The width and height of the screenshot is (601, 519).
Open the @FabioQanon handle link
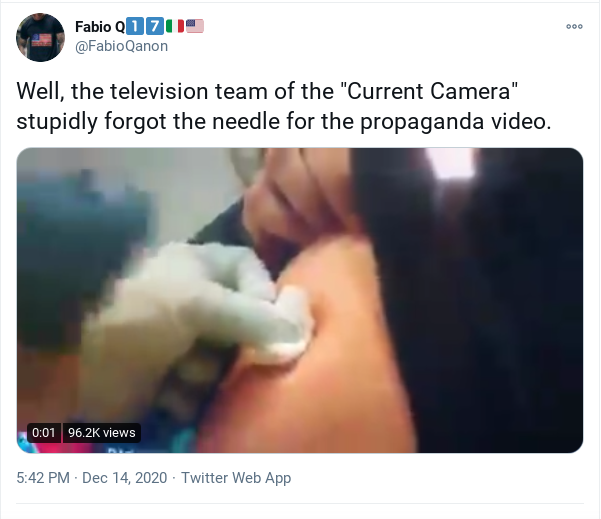(x=122, y=46)
